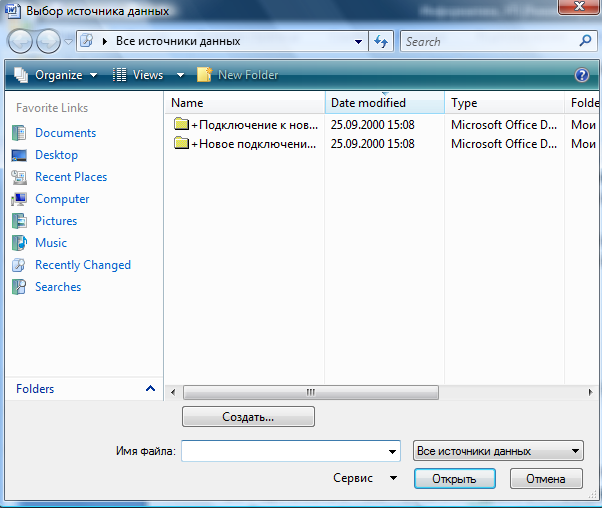The image size is (602, 508).
Task: Expand the Views dropdown arrow
Action: tap(180, 75)
